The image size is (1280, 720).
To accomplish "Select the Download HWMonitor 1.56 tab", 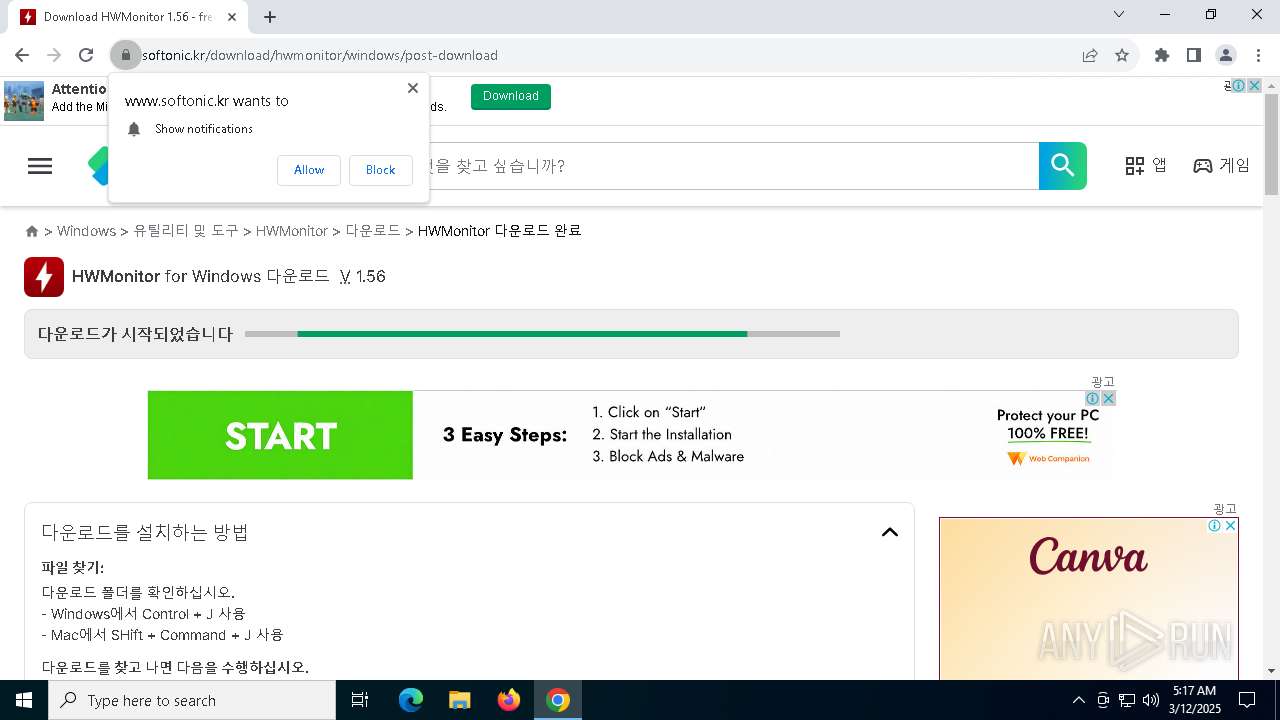I will (x=128, y=17).
